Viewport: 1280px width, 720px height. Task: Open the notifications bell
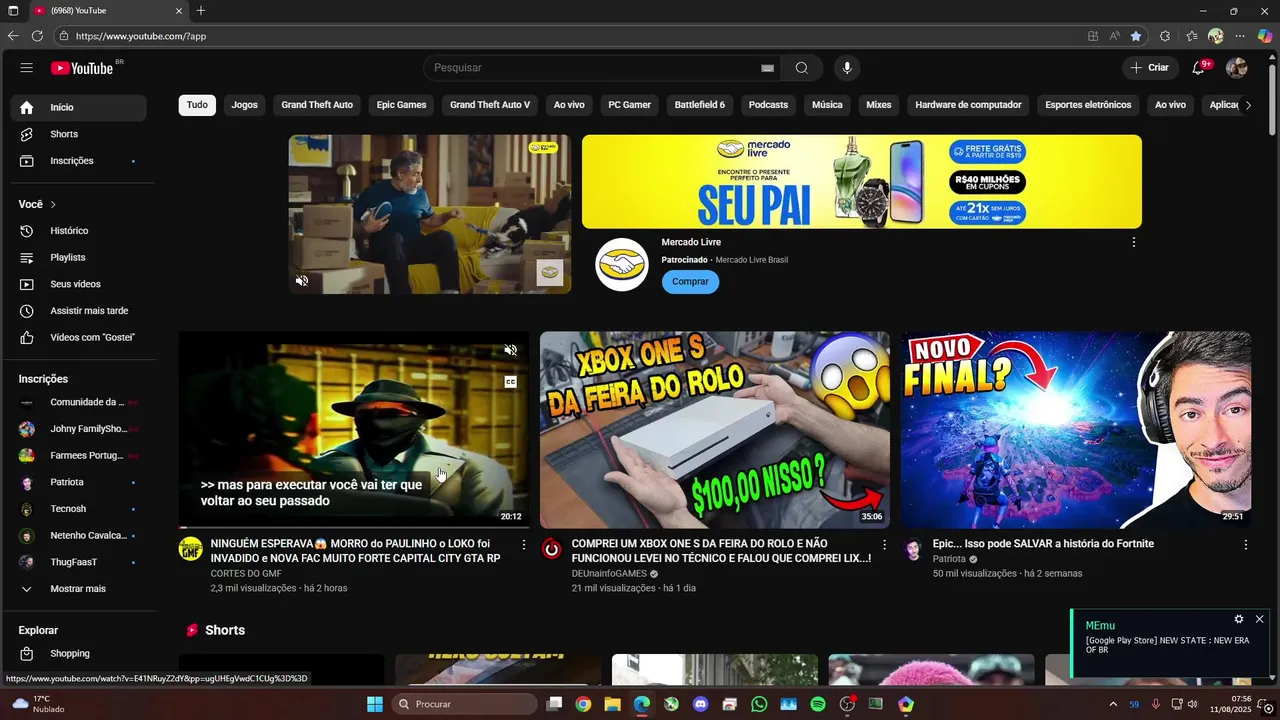(1198, 68)
